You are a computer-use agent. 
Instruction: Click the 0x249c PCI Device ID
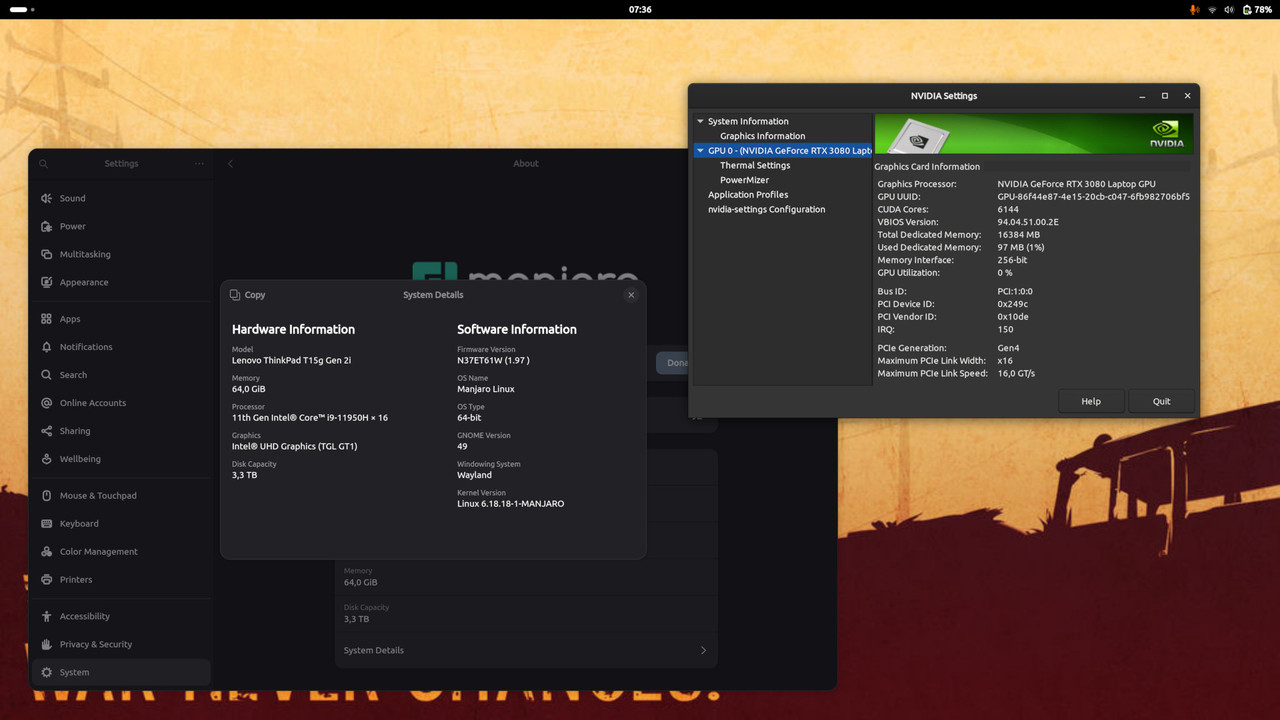pyautogui.click(x=1012, y=304)
